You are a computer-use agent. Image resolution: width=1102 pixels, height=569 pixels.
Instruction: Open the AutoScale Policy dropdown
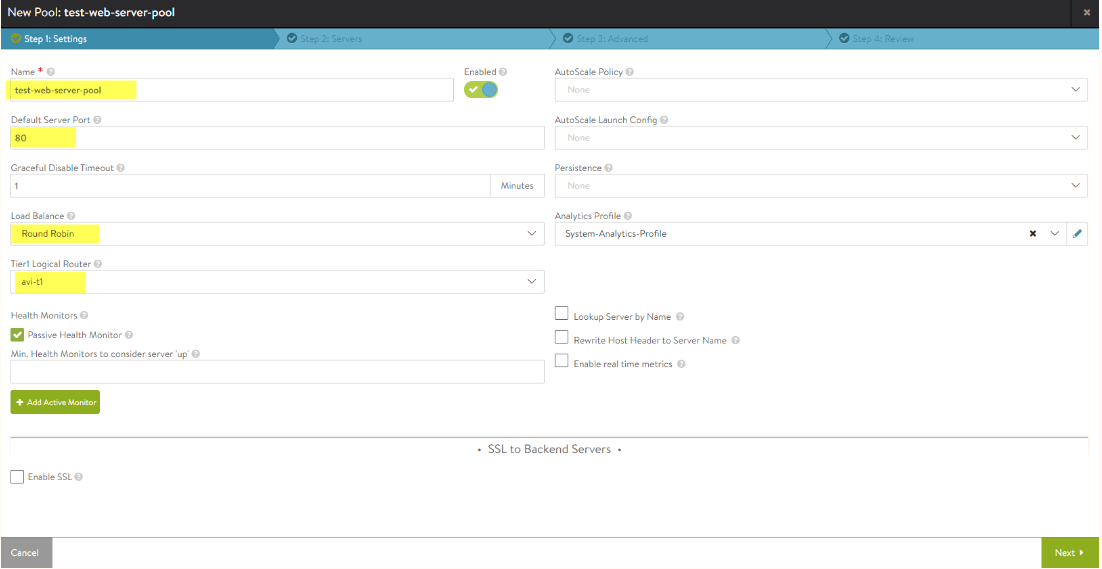pos(822,90)
